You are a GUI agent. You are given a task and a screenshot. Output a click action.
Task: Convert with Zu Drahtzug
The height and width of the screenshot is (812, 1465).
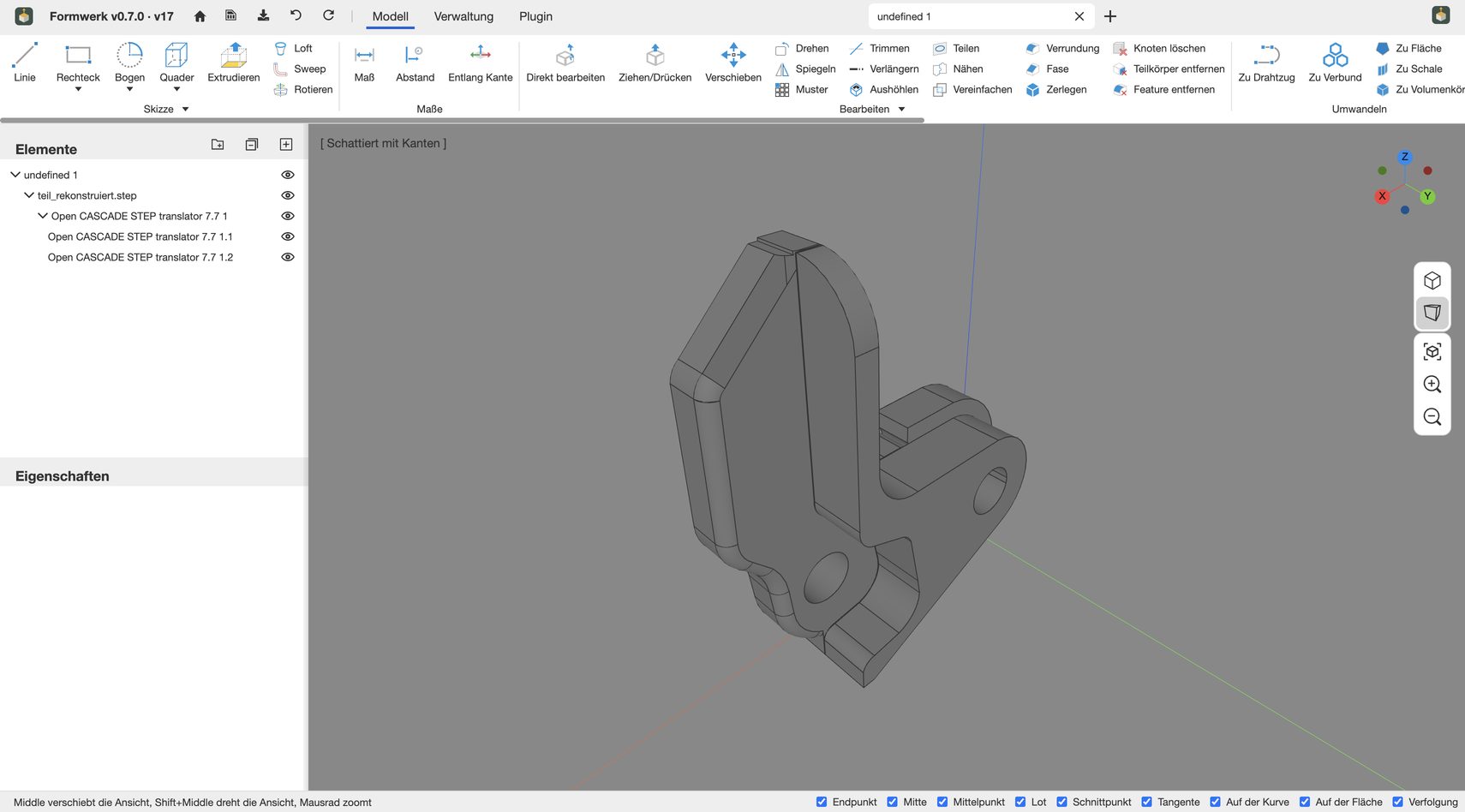coord(1266,63)
